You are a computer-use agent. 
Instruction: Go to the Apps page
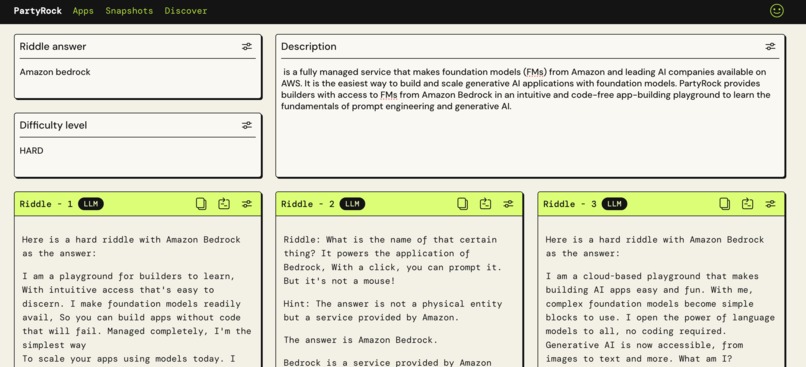(83, 11)
